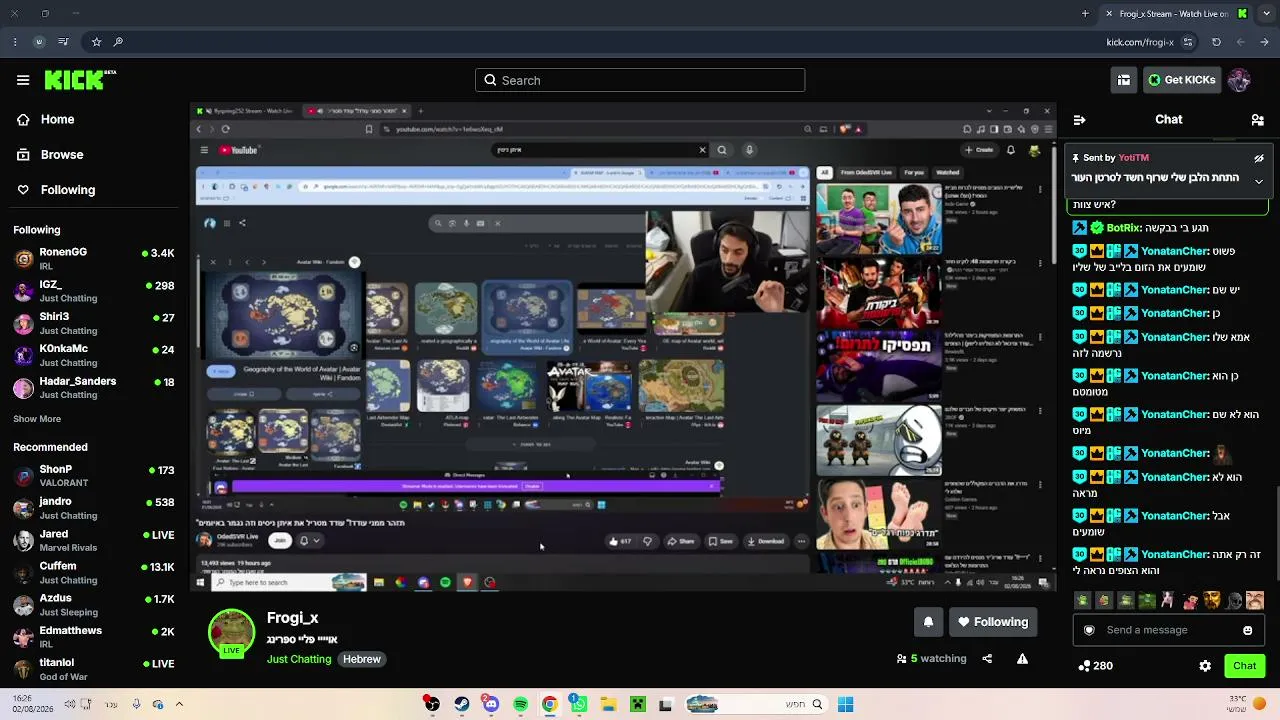The image size is (1280, 720).
Task: Report the stream using warning icon
Action: point(1022,659)
